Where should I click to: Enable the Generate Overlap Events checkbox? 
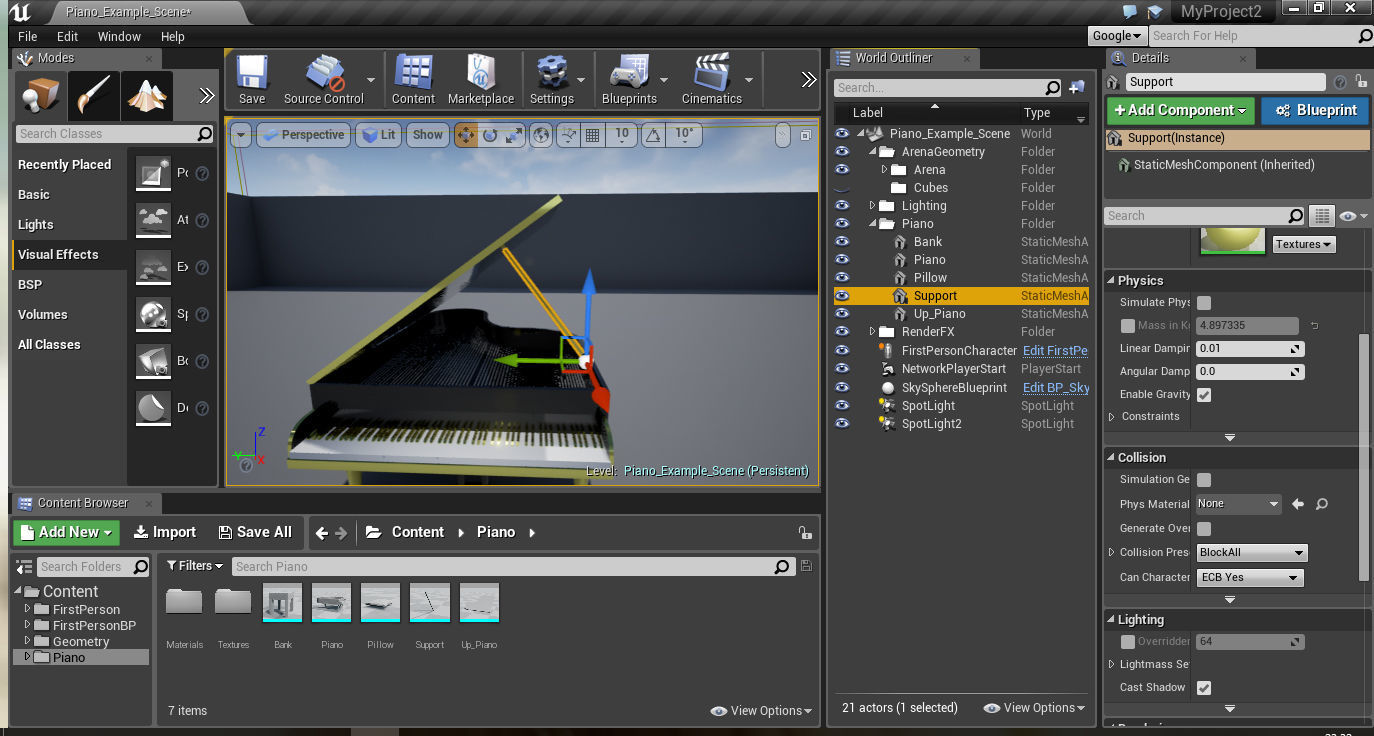click(x=1204, y=529)
